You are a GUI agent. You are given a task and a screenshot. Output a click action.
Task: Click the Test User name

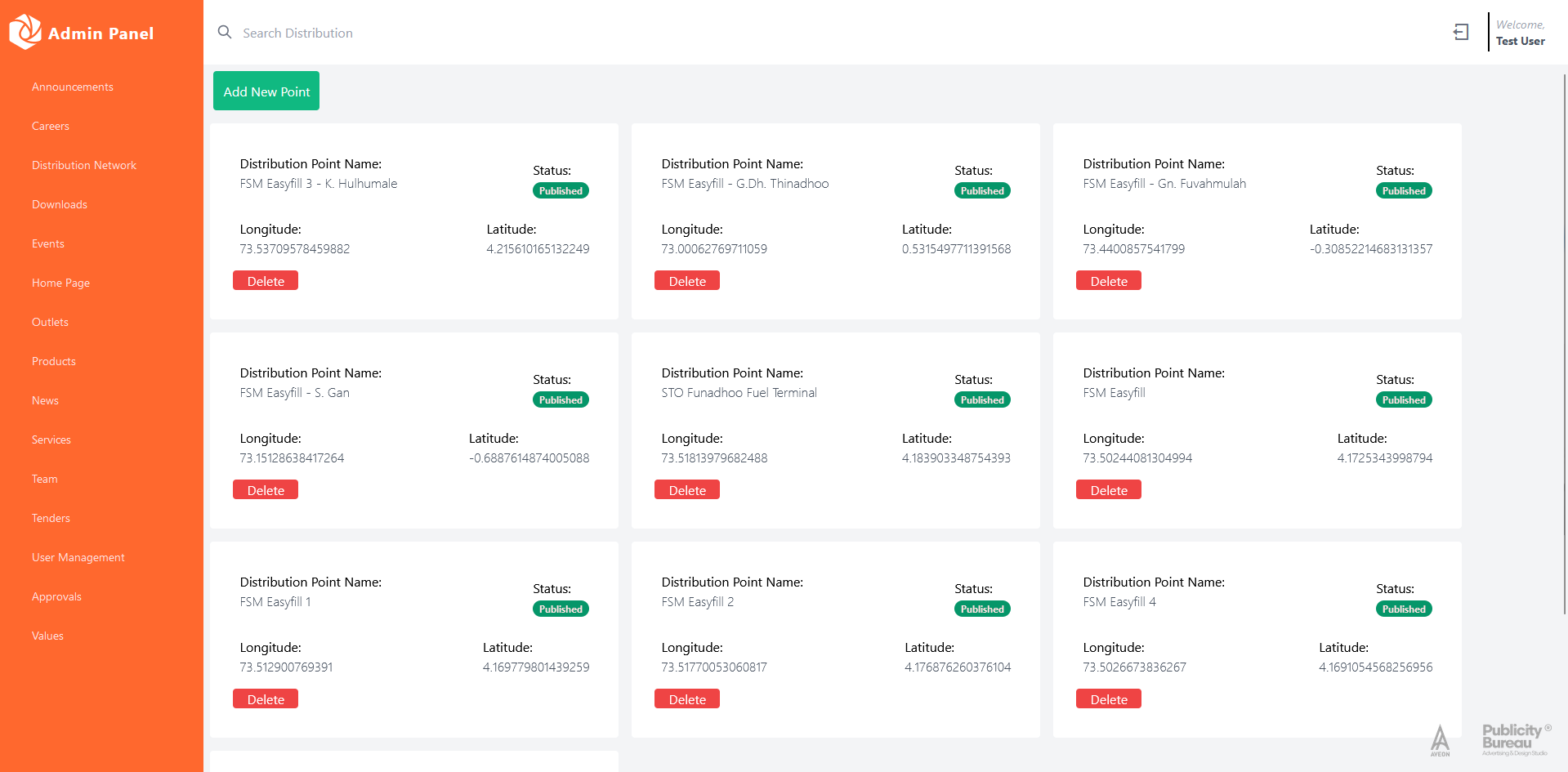point(1521,41)
